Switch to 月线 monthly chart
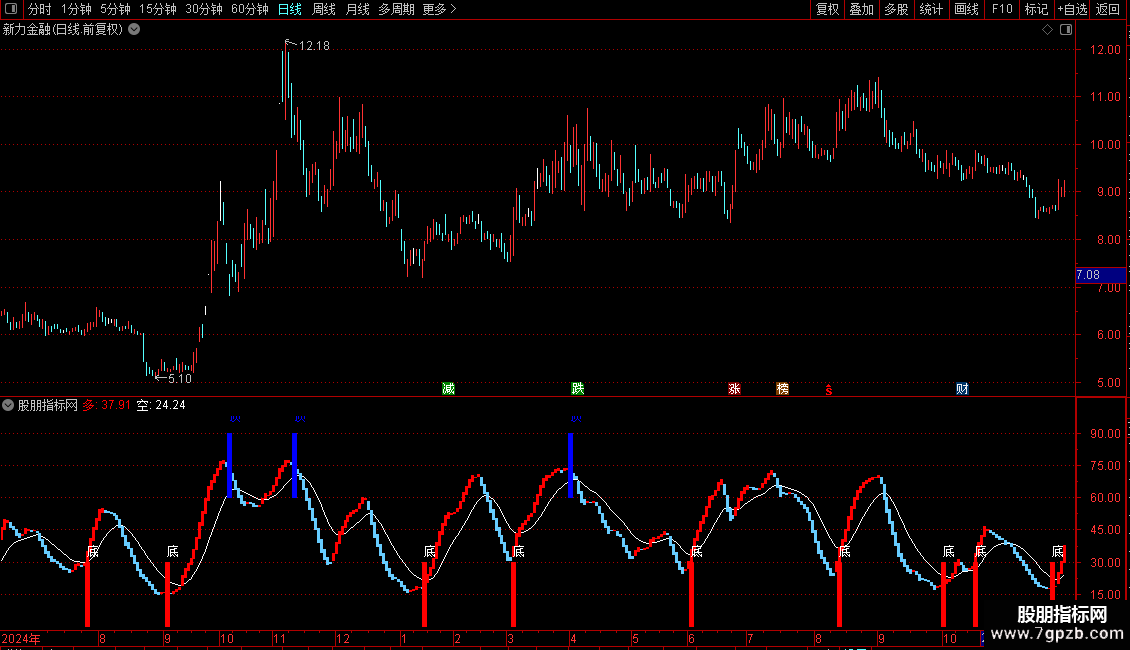 [x=357, y=9]
